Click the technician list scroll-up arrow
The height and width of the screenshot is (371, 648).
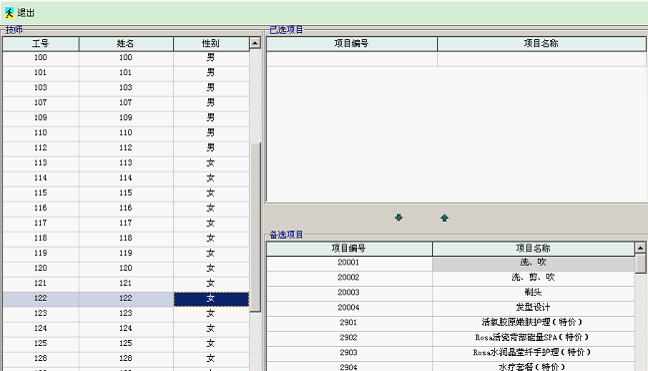255,43
